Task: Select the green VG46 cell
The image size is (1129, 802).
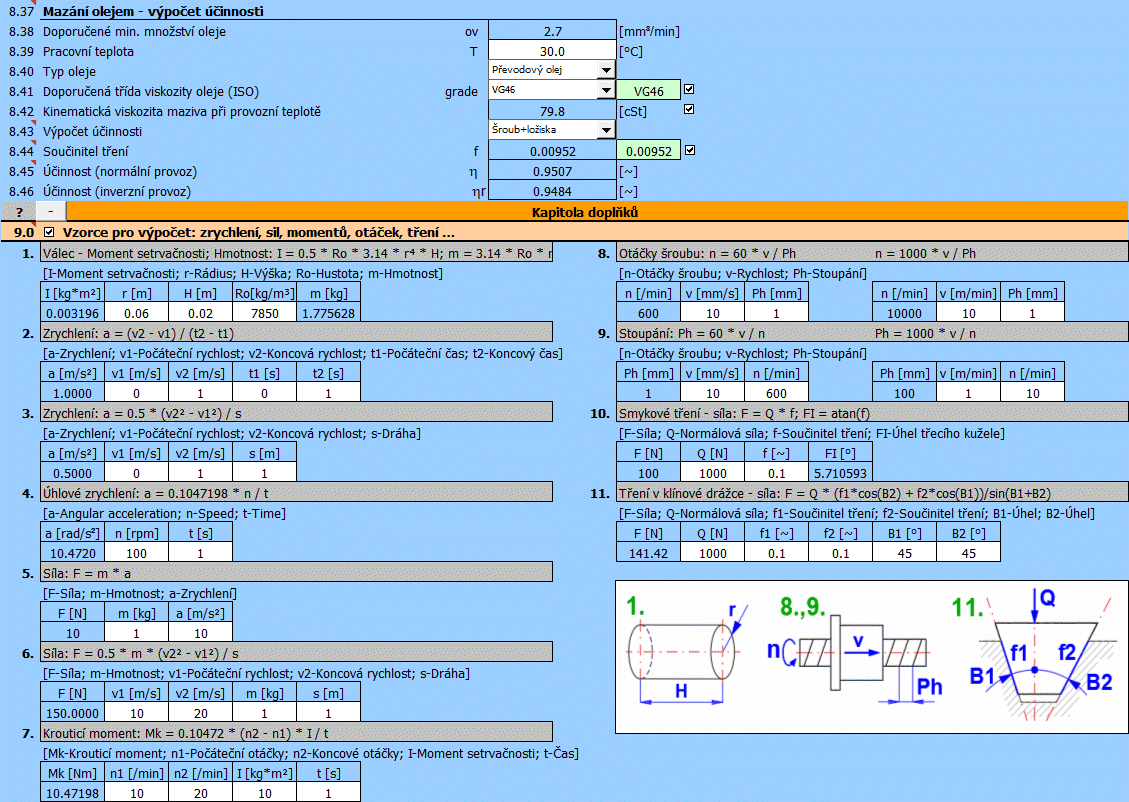Action: [x=648, y=91]
